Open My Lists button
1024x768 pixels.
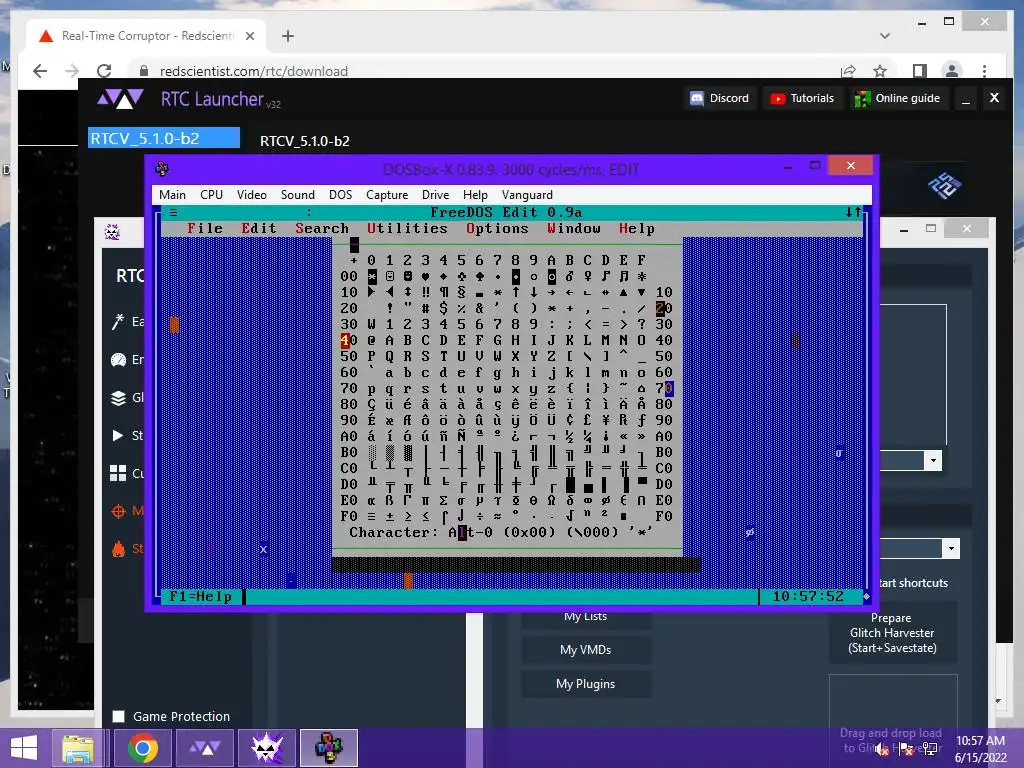(586, 616)
